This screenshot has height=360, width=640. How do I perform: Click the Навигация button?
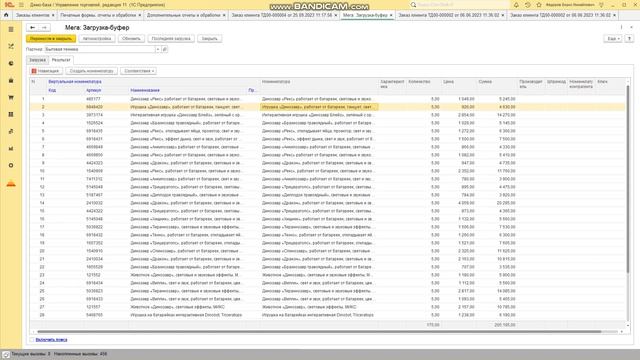(x=46, y=71)
